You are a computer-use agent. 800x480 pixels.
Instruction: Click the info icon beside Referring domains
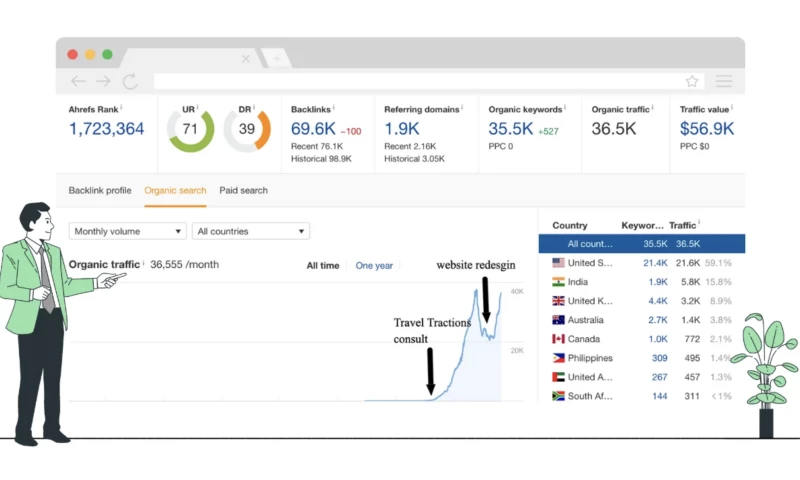[464, 108]
